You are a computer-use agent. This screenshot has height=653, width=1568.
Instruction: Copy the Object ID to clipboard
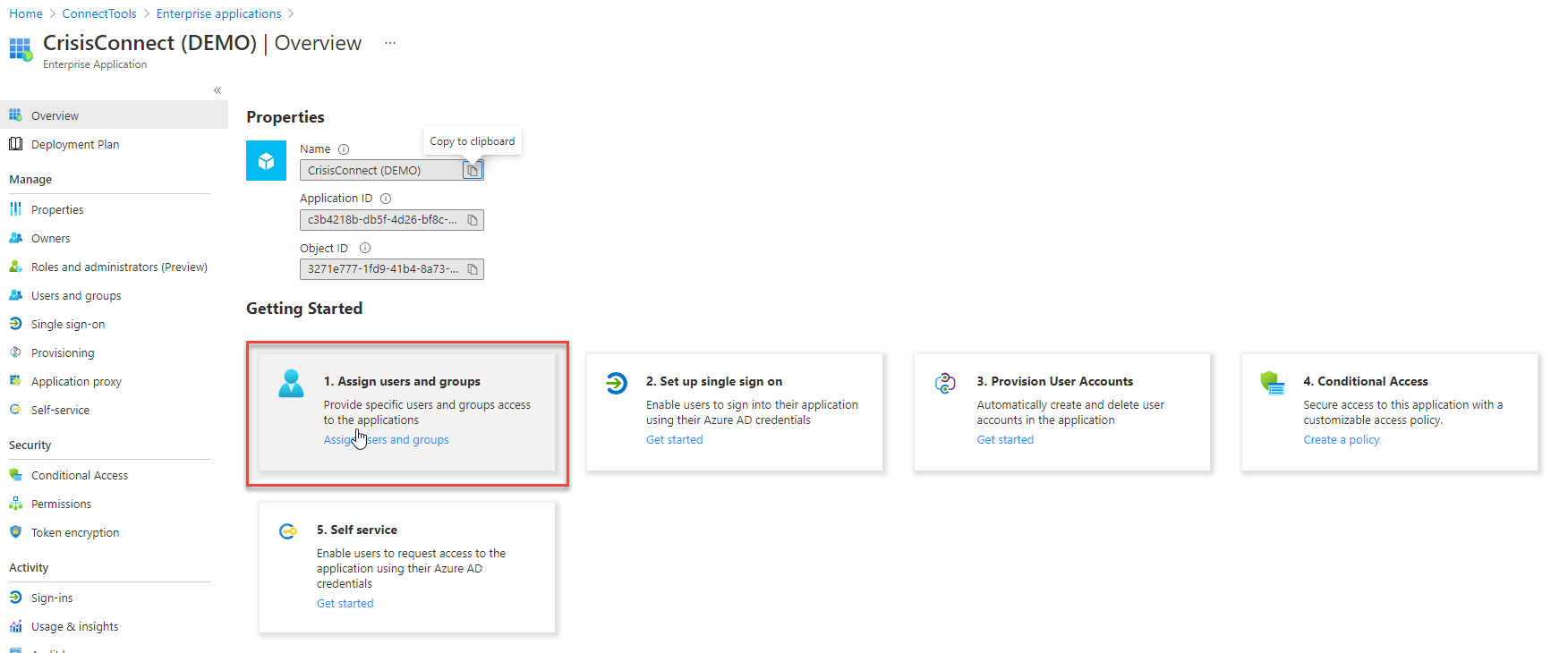[473, 269]
